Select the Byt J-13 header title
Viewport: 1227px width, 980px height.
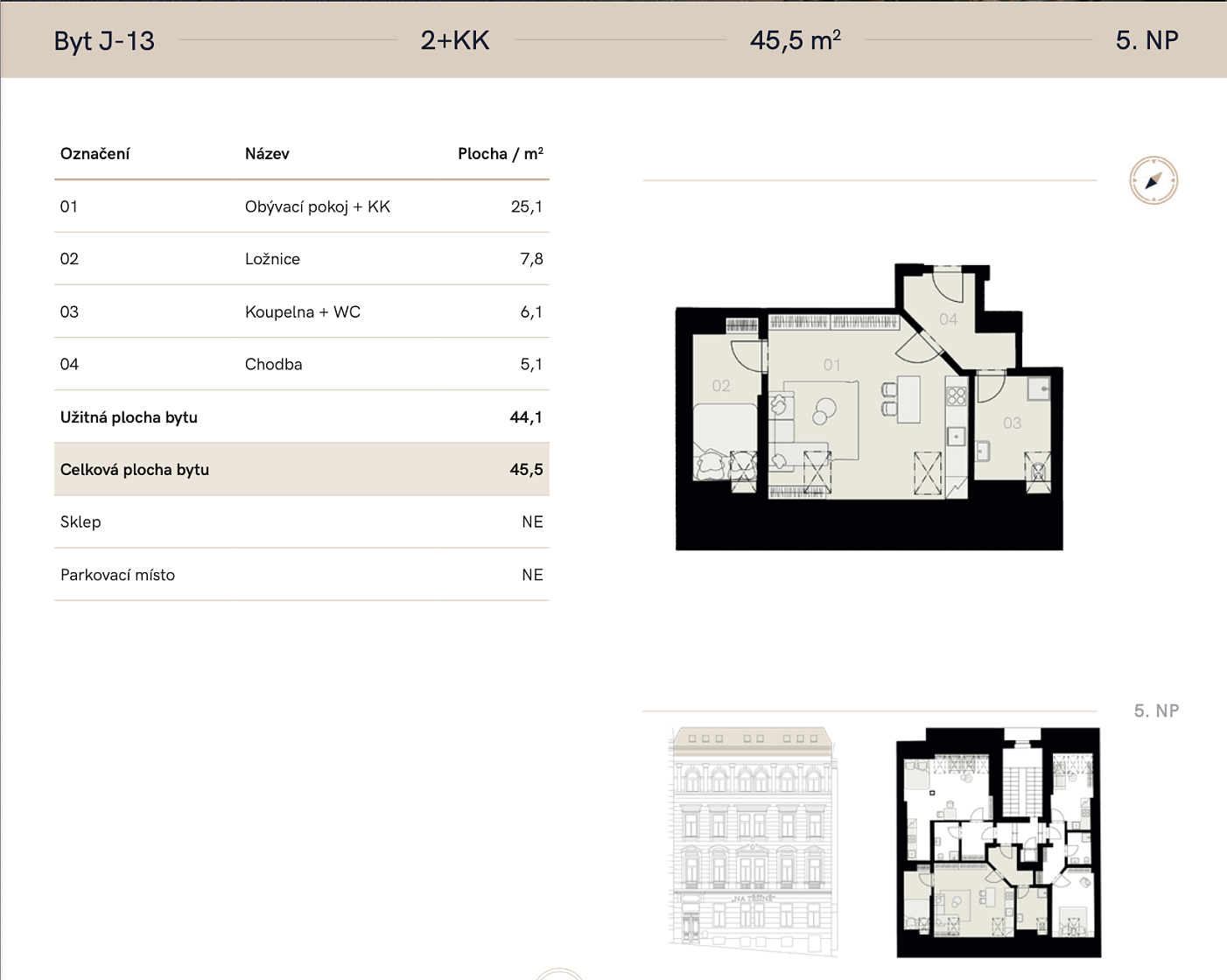click(104, 41)
